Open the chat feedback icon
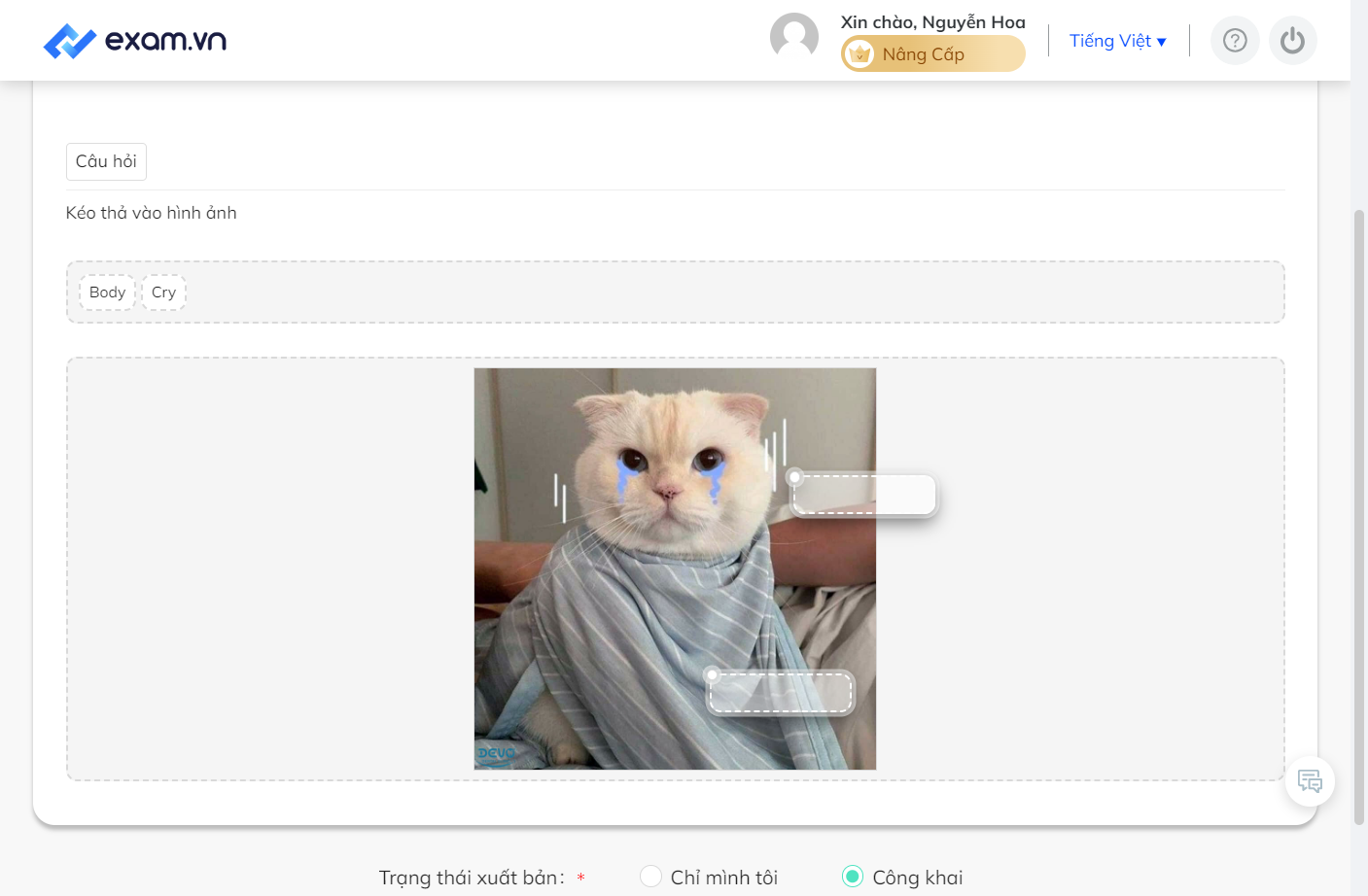The image size is (1368, 896). (1310, 781)
